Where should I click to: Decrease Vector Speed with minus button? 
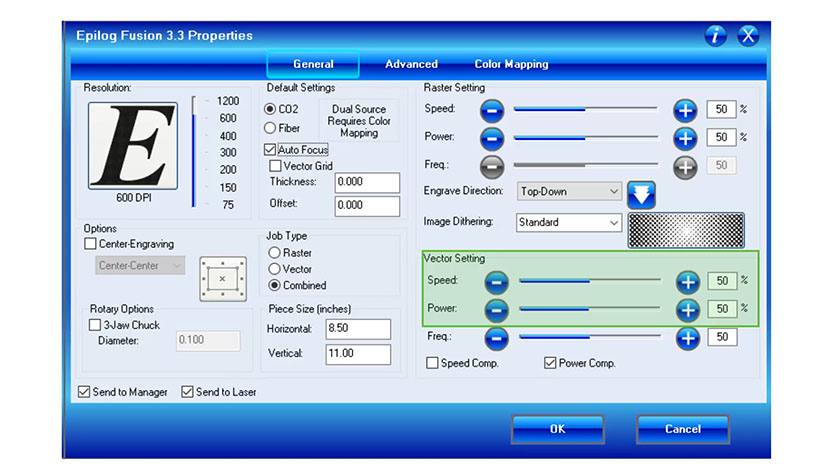pos(497,282)
